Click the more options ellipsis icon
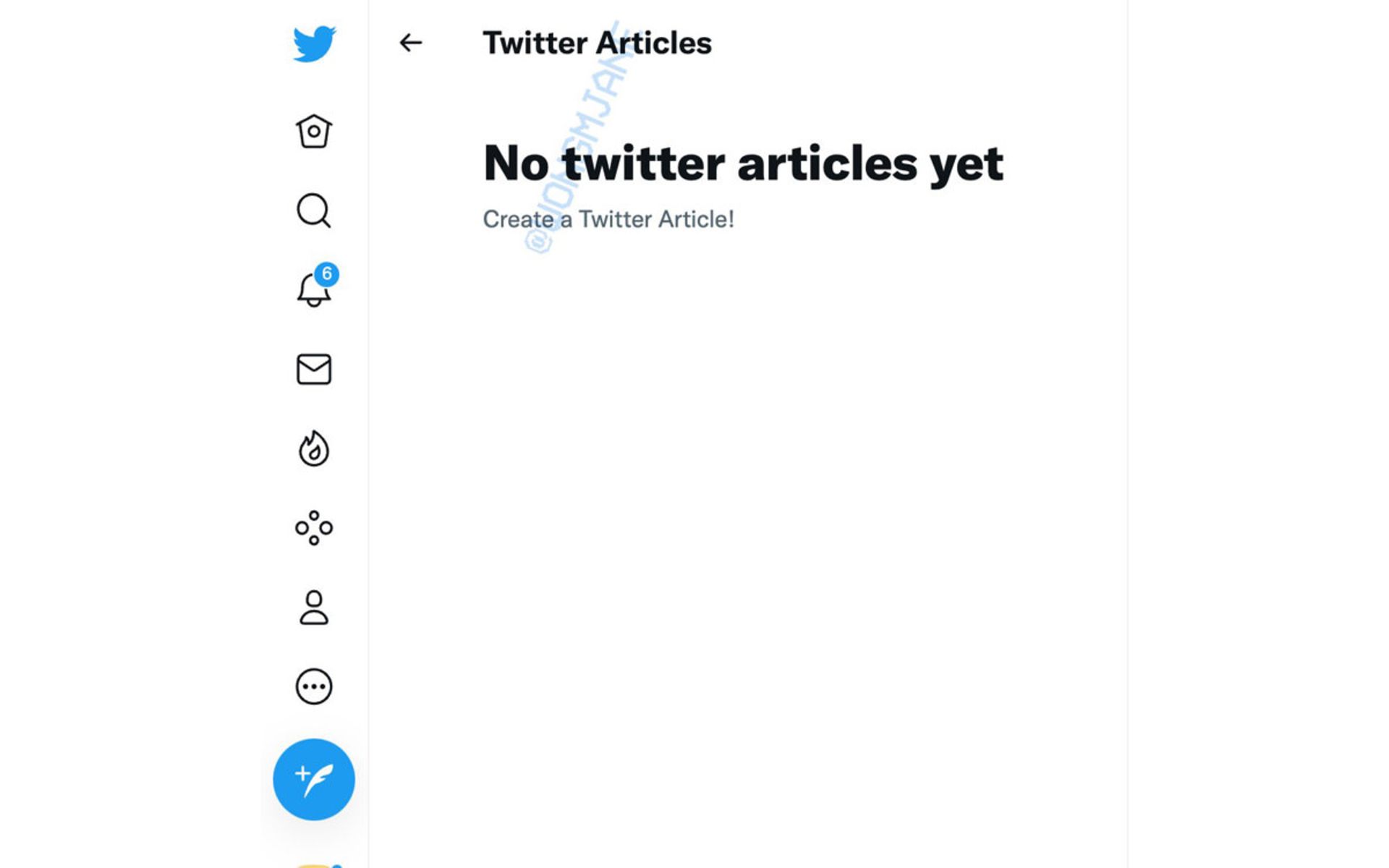 pos(313,686)
